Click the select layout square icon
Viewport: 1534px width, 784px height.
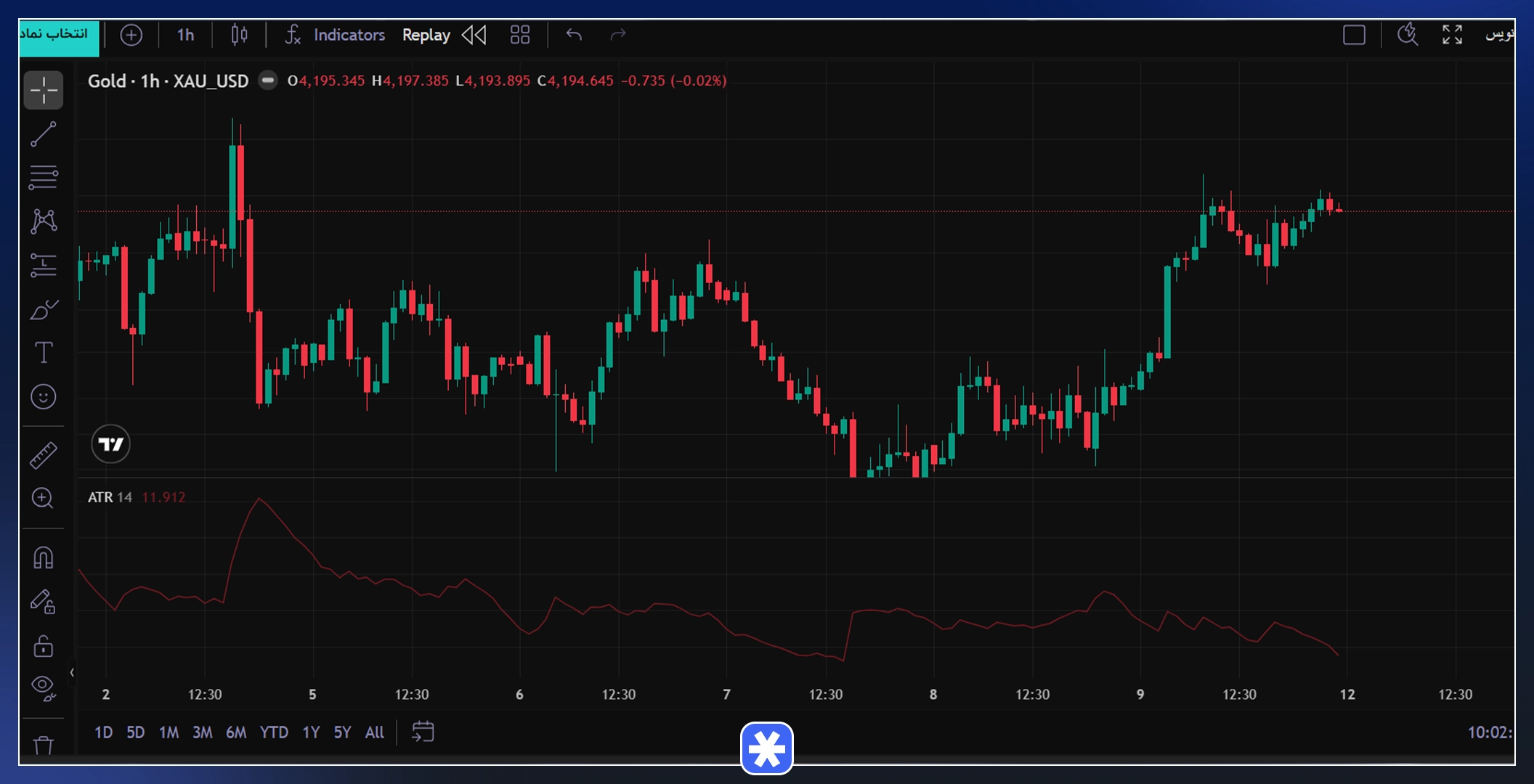tap(1355, 35)
